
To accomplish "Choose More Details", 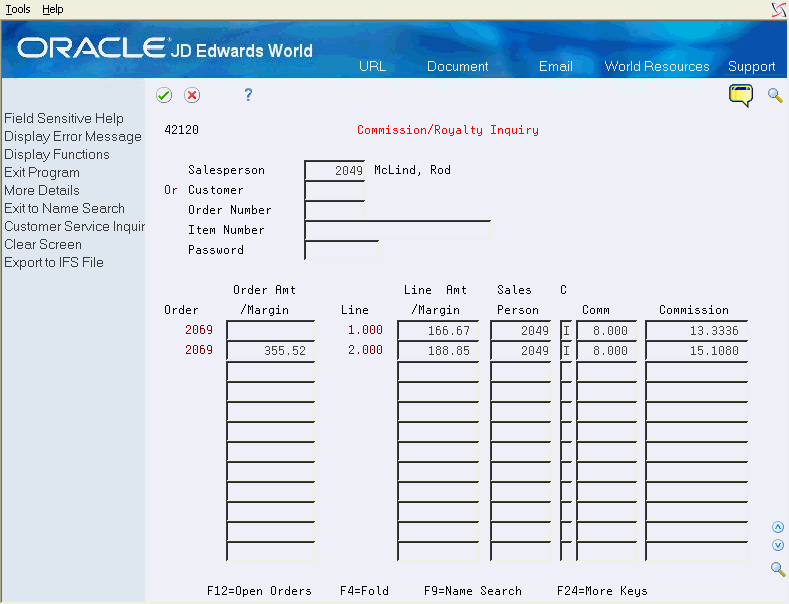I will coord(42,190).
